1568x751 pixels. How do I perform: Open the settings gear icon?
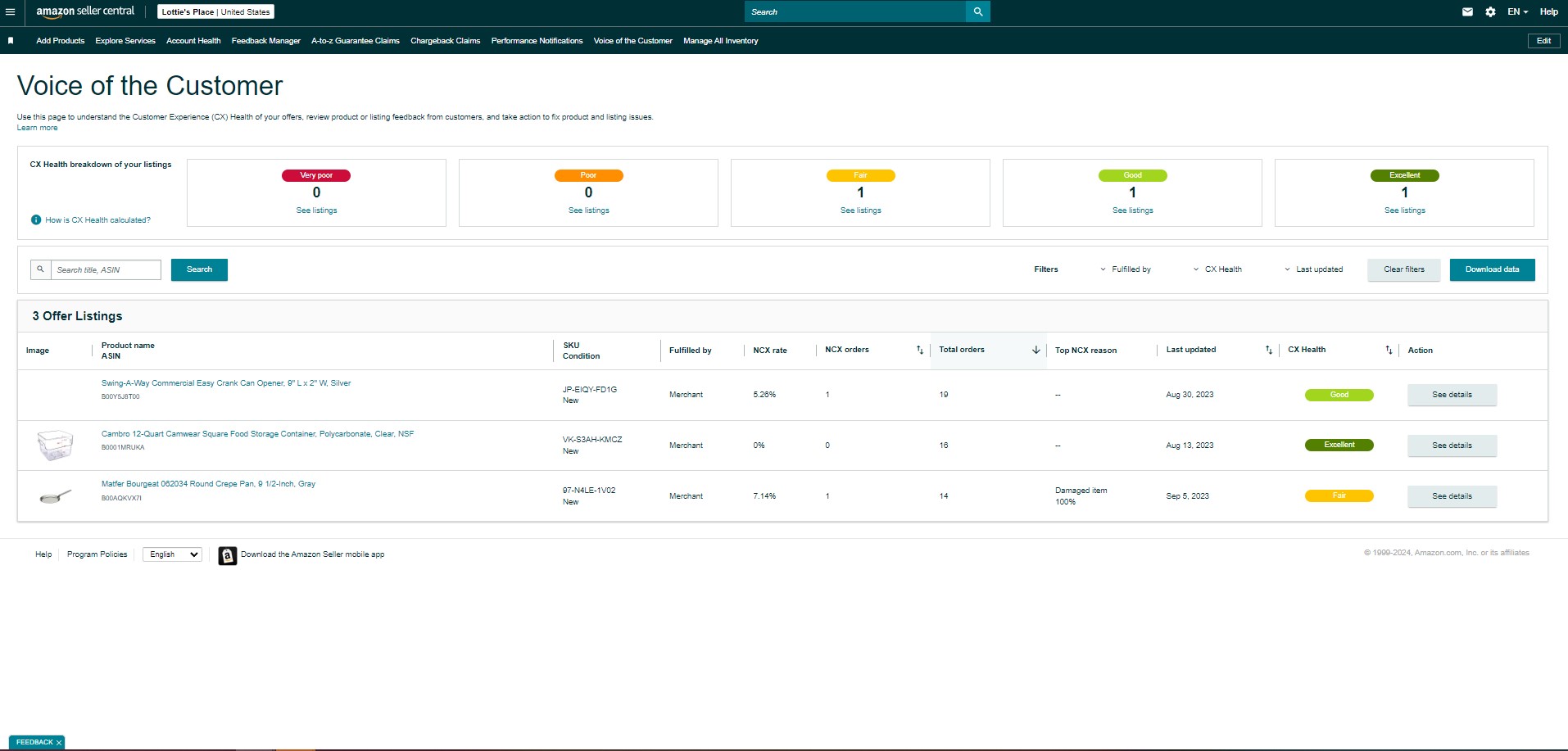pos(1490,12)
